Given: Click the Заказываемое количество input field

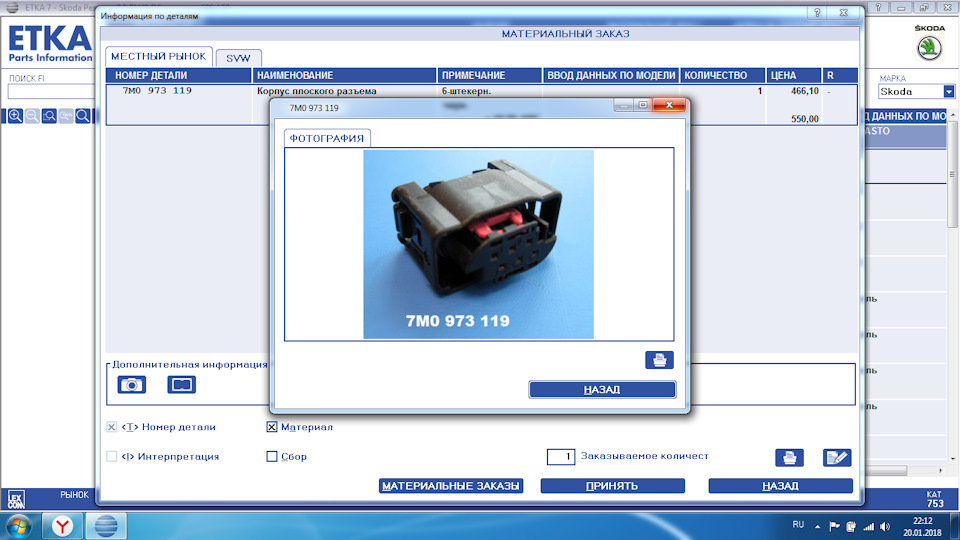Looking at the screenshot, I should coord(561,457).
